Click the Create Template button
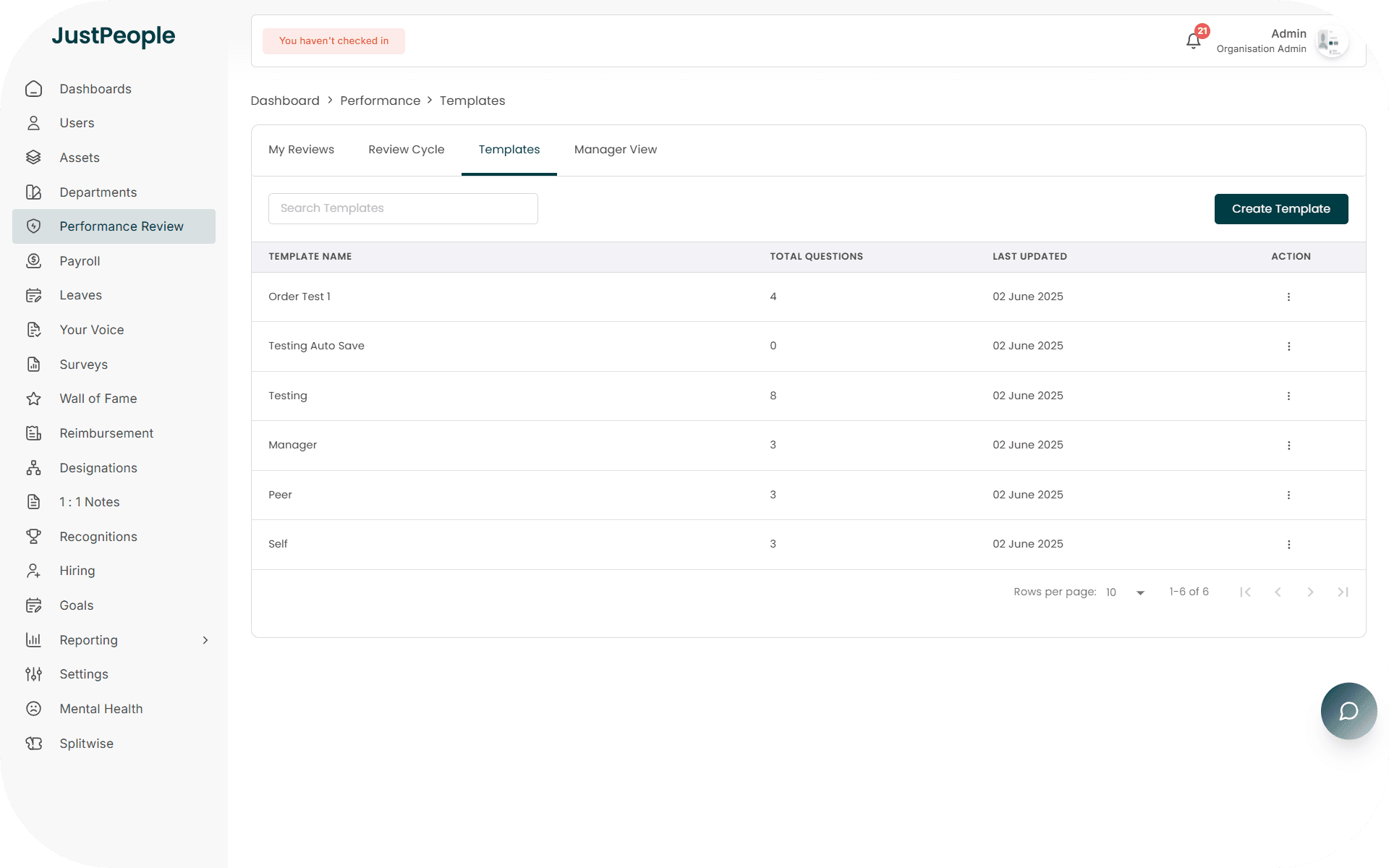Image resolution: width=1389 pixels, height=868 pixels. tap(1280, 209)
